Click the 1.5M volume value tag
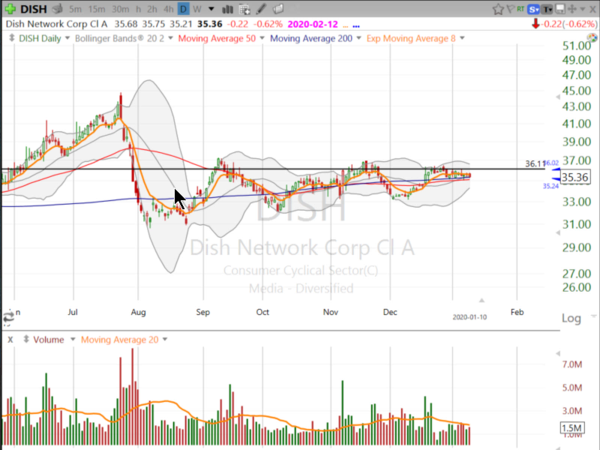The image size is (600, 450). click(x=572, y=428)
